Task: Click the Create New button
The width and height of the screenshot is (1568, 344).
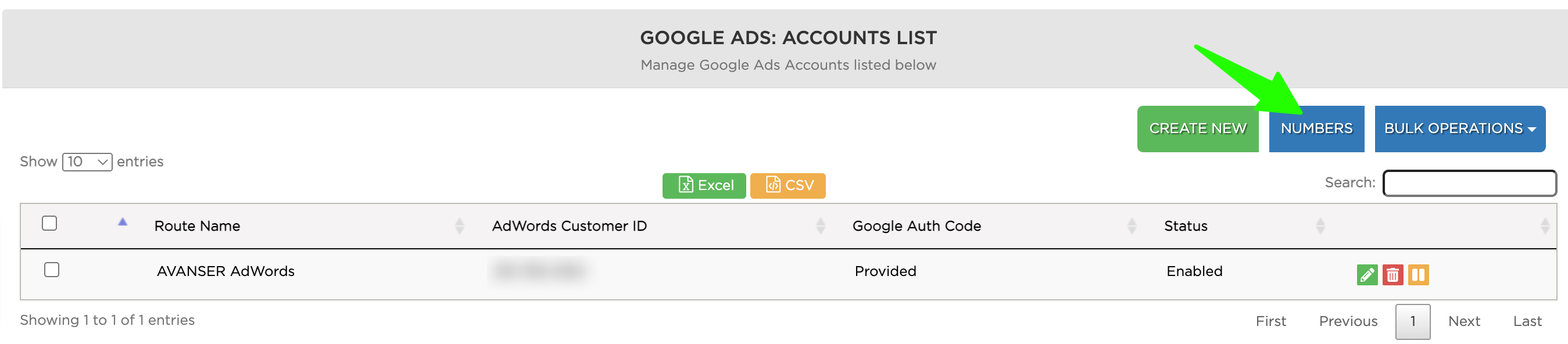Action: [1197, 128]
